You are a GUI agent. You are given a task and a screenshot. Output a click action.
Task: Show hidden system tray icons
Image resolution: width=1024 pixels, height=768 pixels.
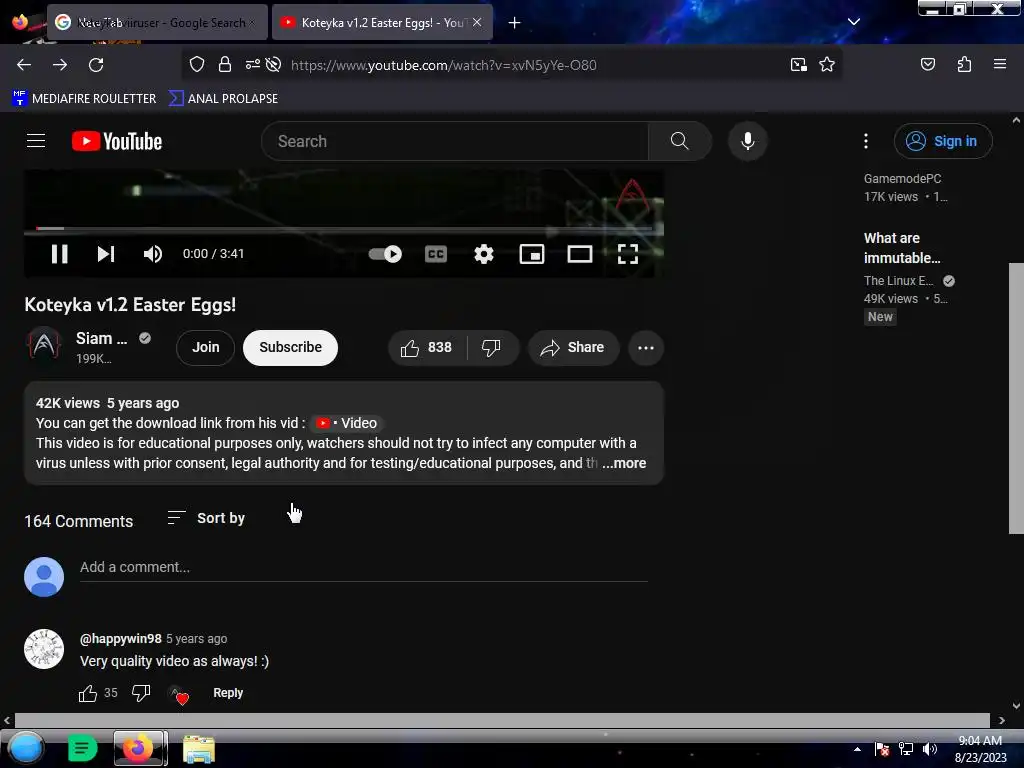(x=857, y=749)
